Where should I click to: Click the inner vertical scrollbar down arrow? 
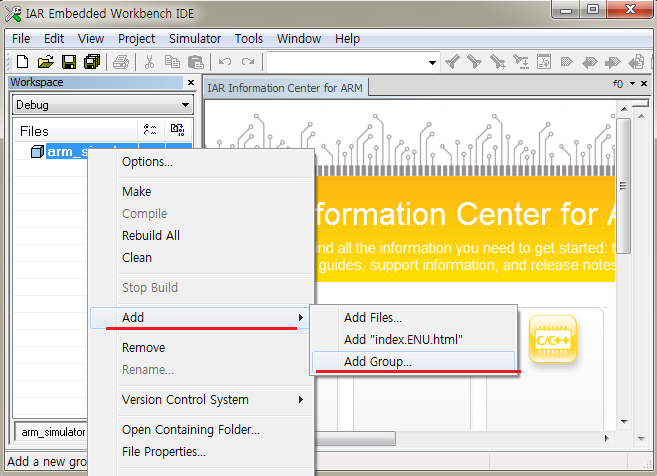pos(624,421)
